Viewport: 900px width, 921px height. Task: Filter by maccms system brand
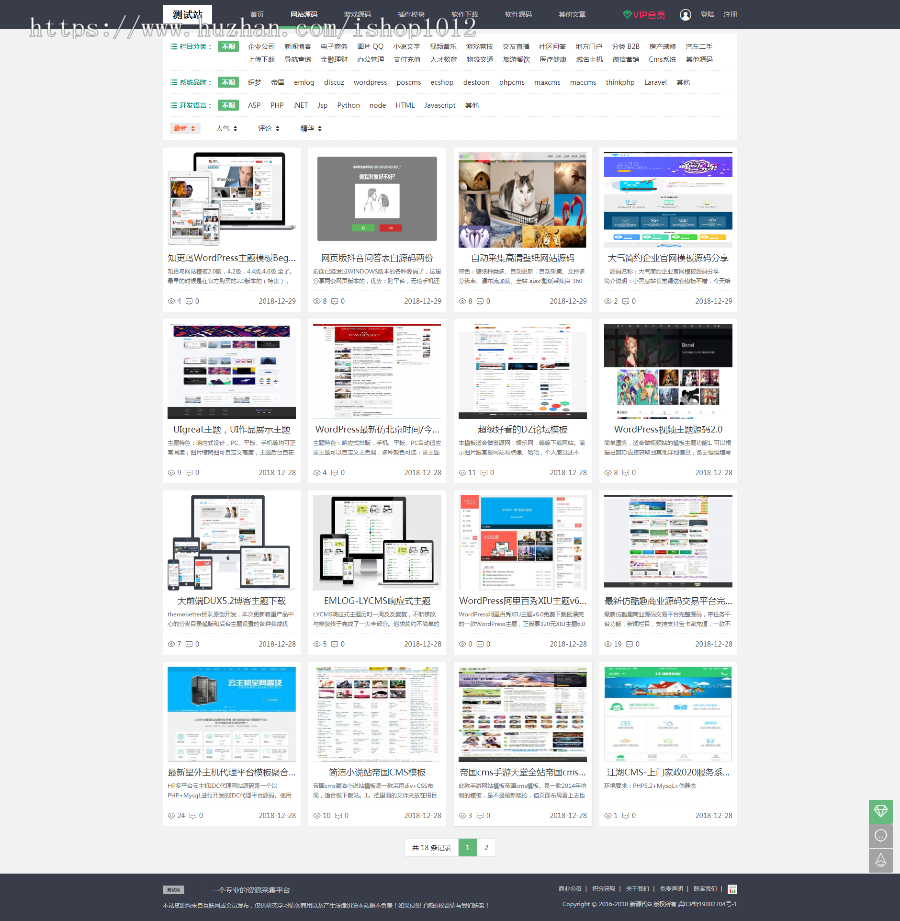pos(583,83)
